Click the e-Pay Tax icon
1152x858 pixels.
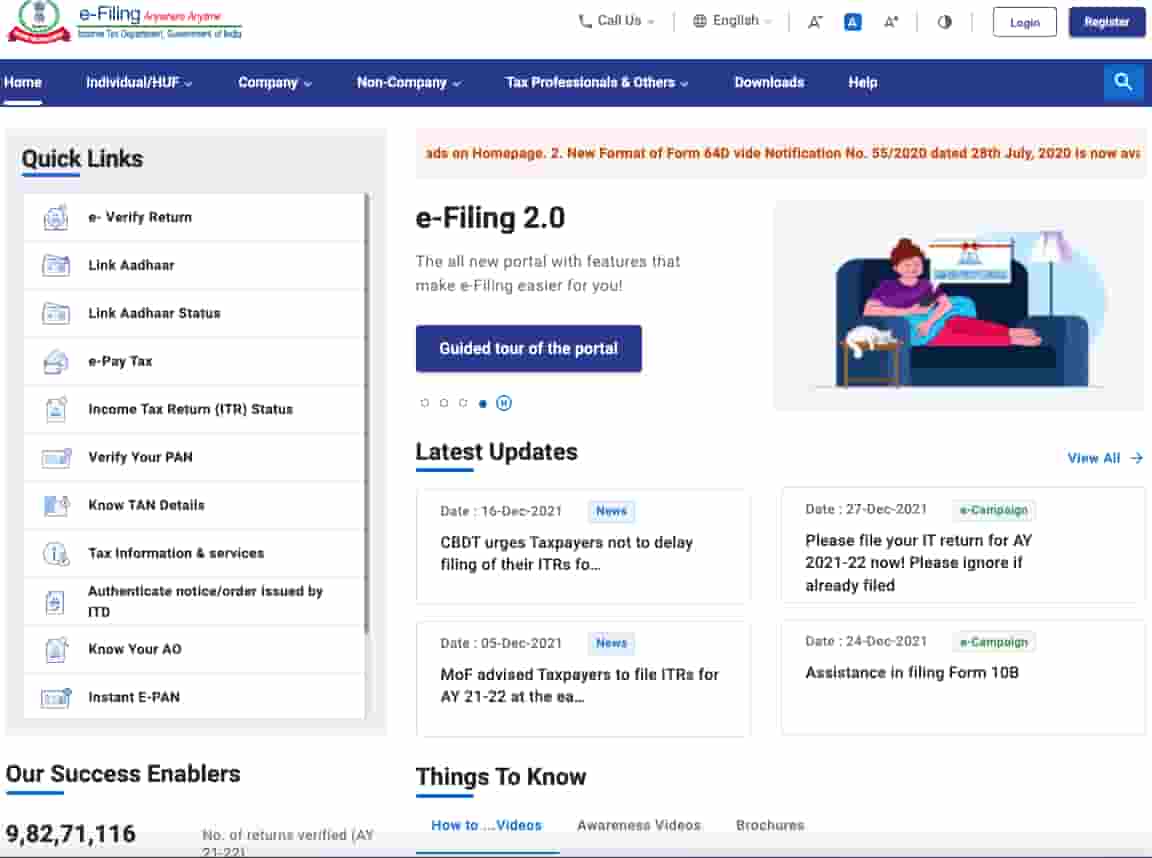(56, 361)
